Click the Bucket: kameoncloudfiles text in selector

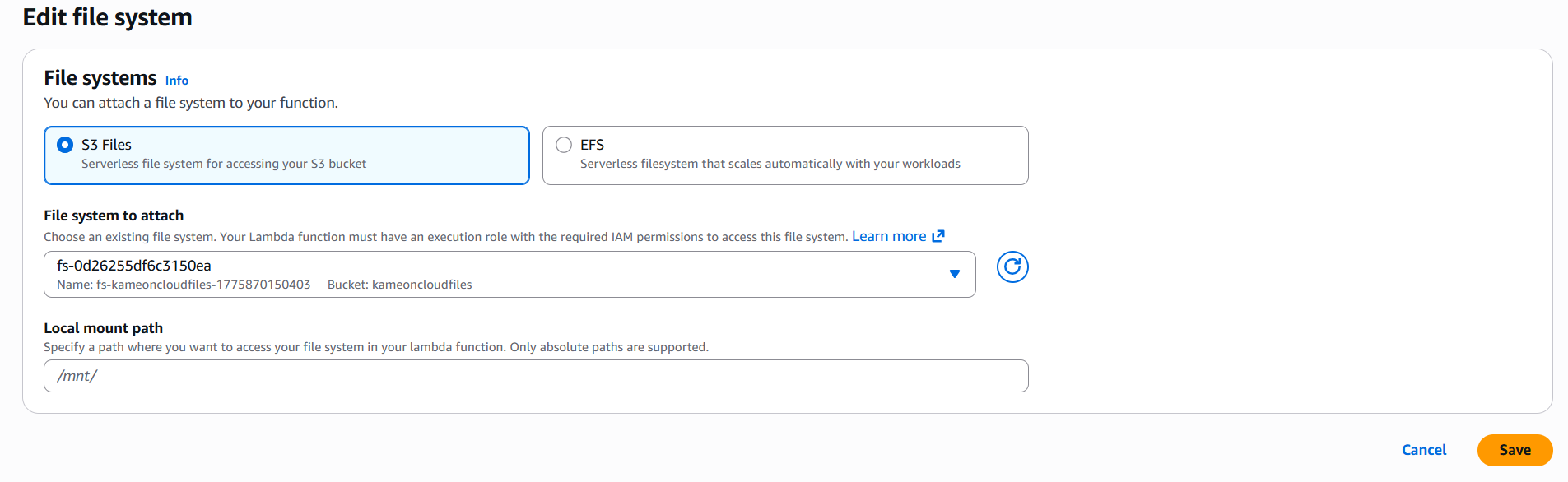coord(399,285)
